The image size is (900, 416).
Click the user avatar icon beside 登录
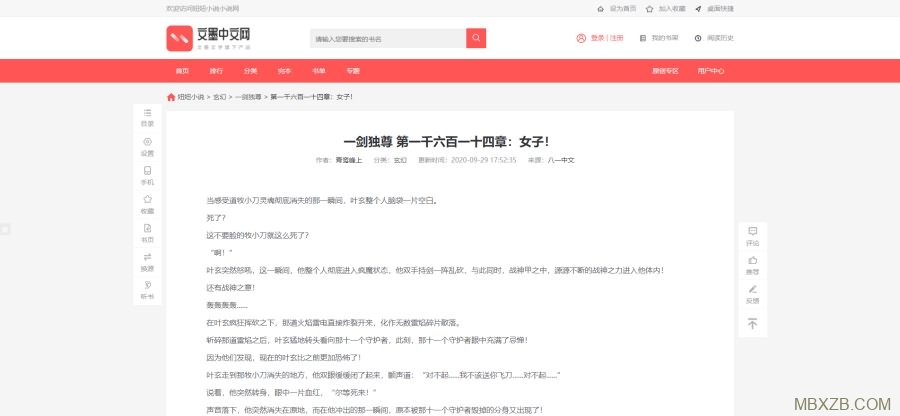point(581,38)
